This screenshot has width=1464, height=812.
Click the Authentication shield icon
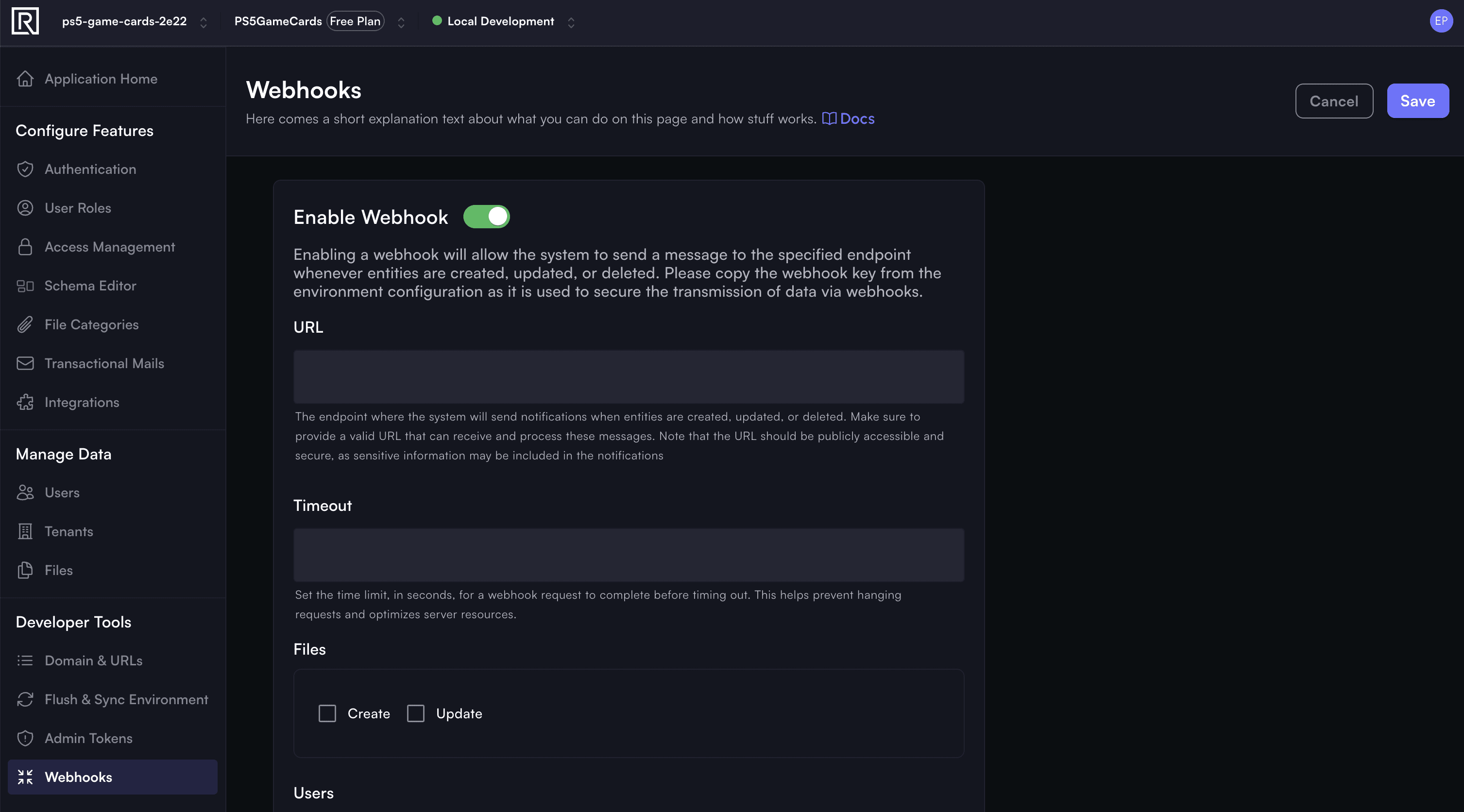click(25, 169)
